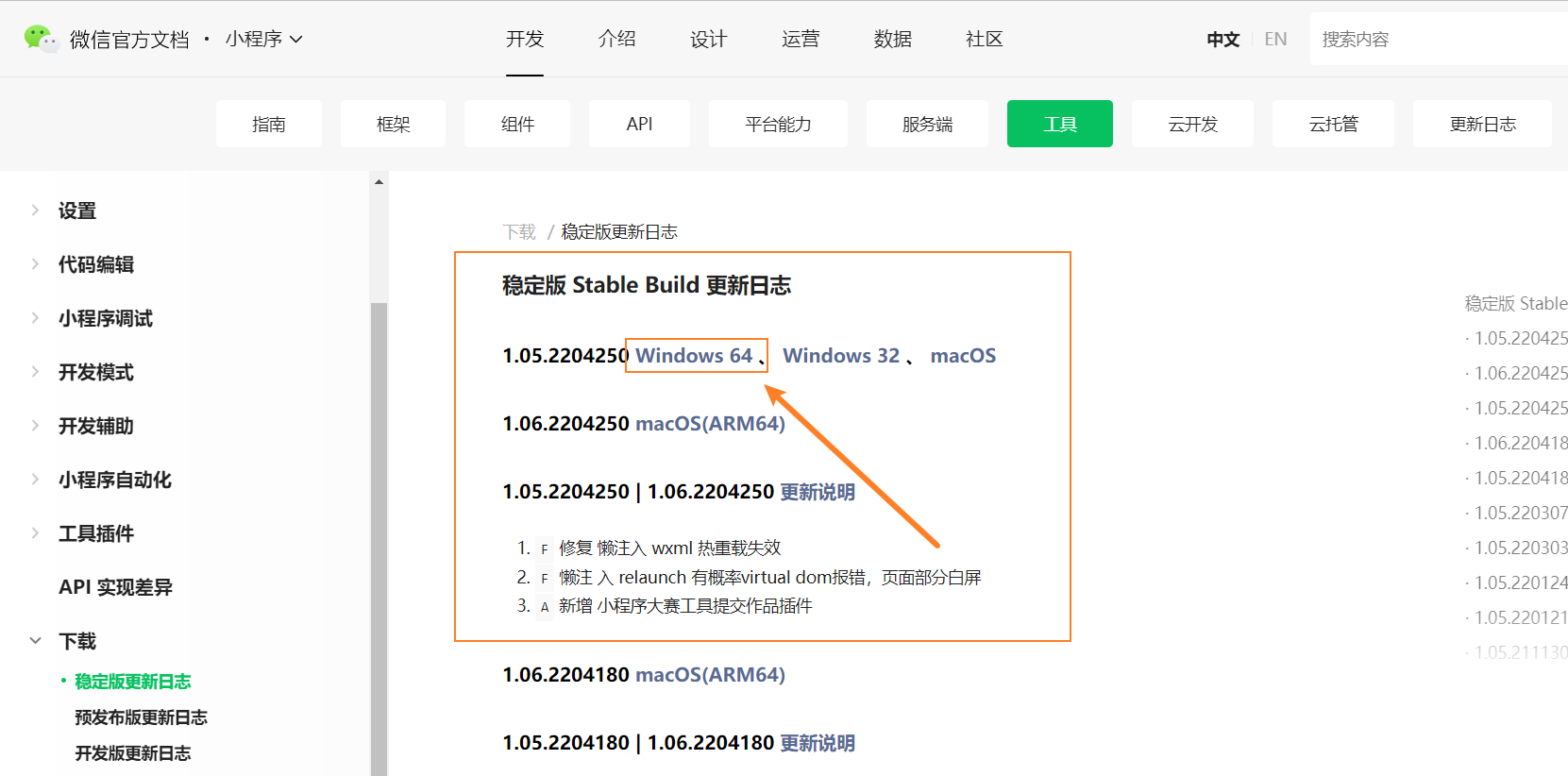Click the sidebar scrollbar up arrow
Viewport: 1568px width, 776px height.
379,181
